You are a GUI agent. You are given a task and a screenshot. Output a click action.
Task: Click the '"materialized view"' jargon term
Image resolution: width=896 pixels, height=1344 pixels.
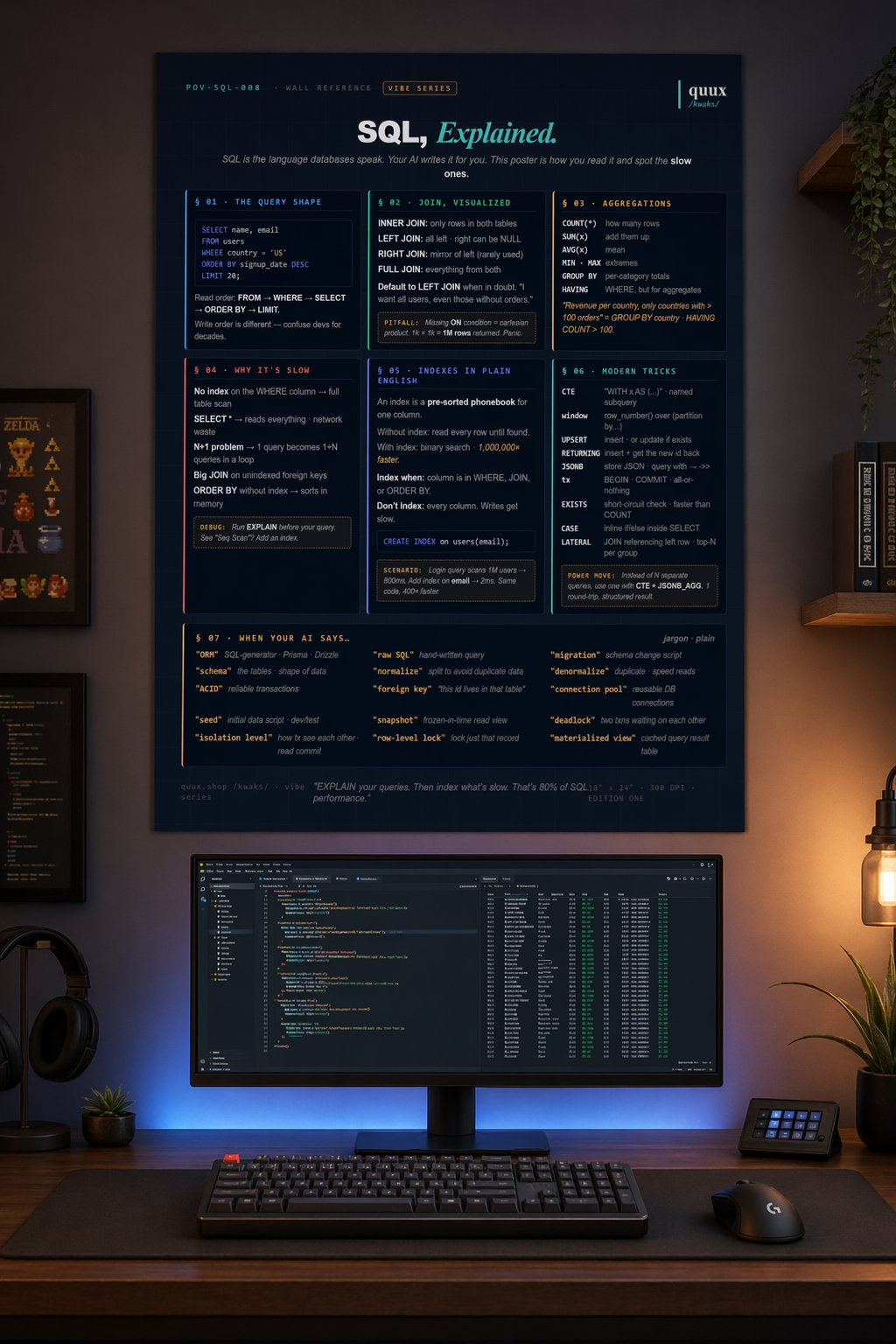(x=593, y=738)
